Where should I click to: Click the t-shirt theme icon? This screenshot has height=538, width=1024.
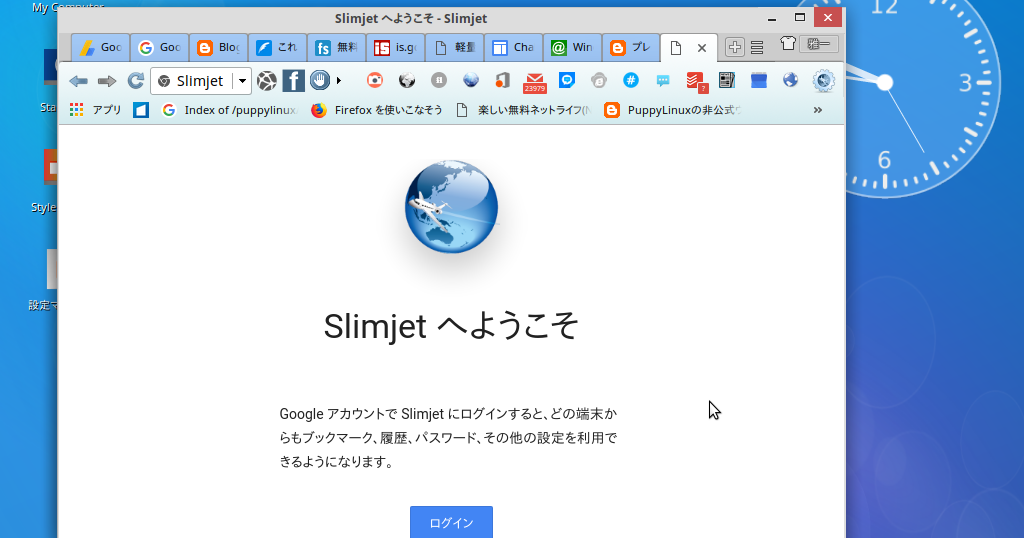pyautogui.click(x=788, y=43)
